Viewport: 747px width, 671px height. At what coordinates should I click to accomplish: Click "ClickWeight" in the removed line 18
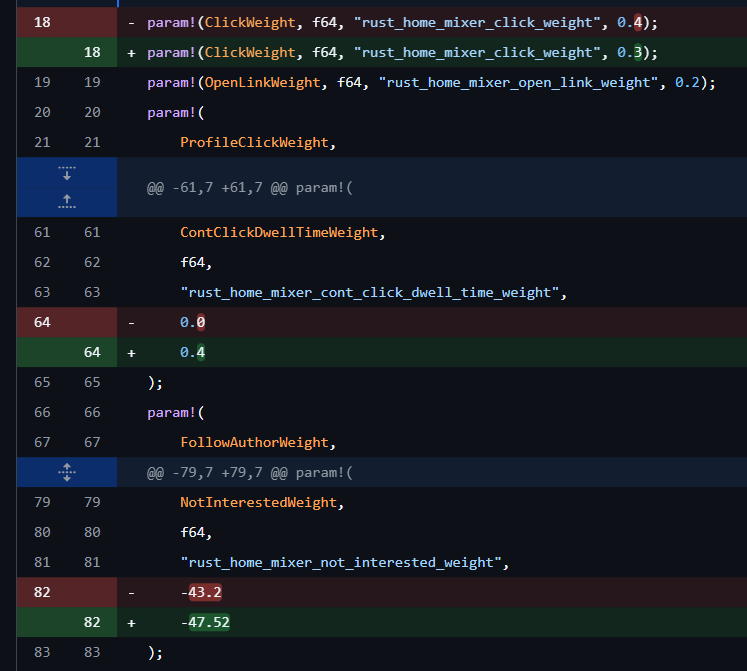(x=250, y=22)
